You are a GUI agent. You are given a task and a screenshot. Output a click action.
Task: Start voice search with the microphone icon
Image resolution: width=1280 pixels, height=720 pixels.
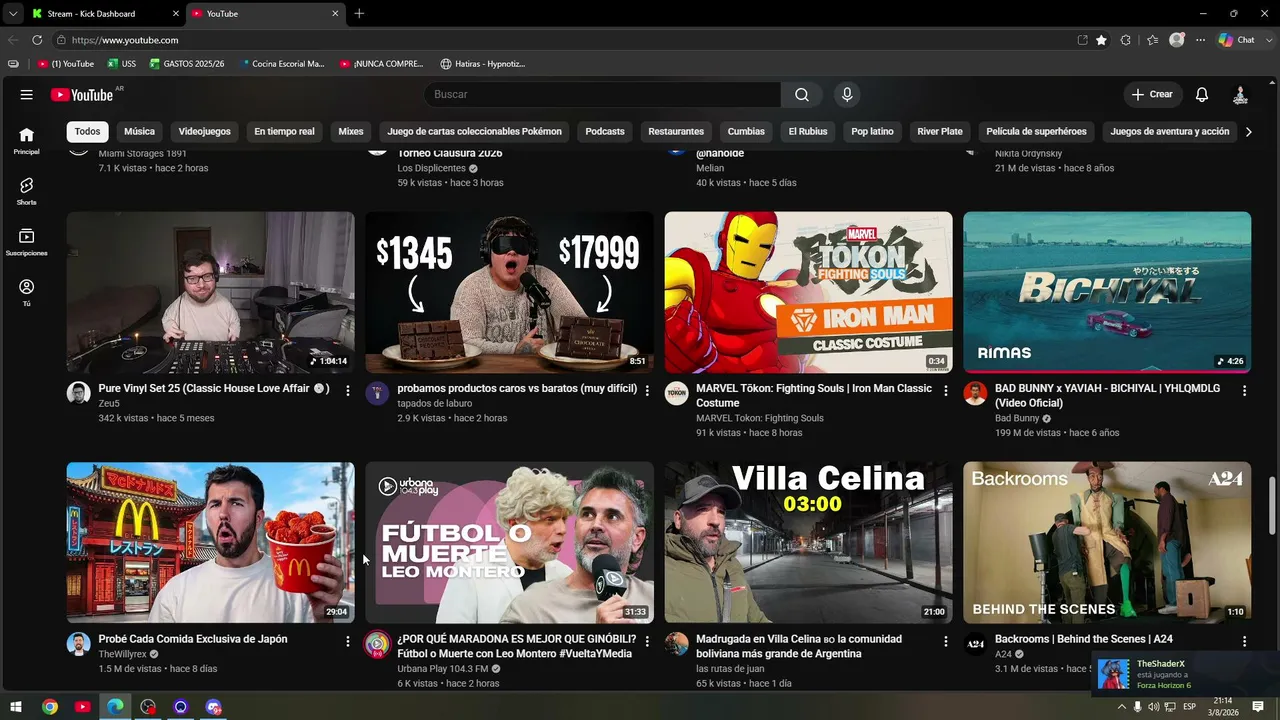point(847,95)
